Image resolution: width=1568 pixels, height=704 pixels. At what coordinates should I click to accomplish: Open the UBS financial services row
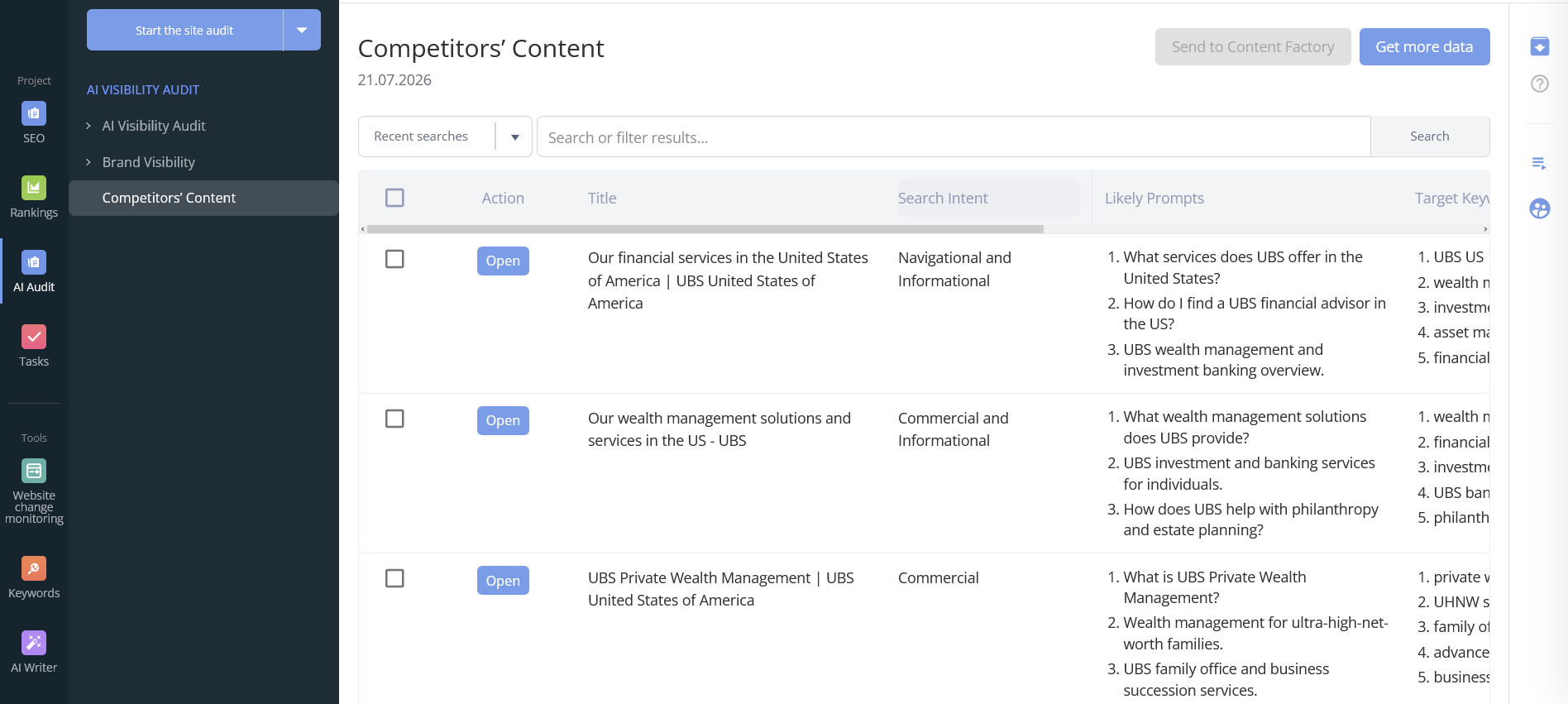503,261
